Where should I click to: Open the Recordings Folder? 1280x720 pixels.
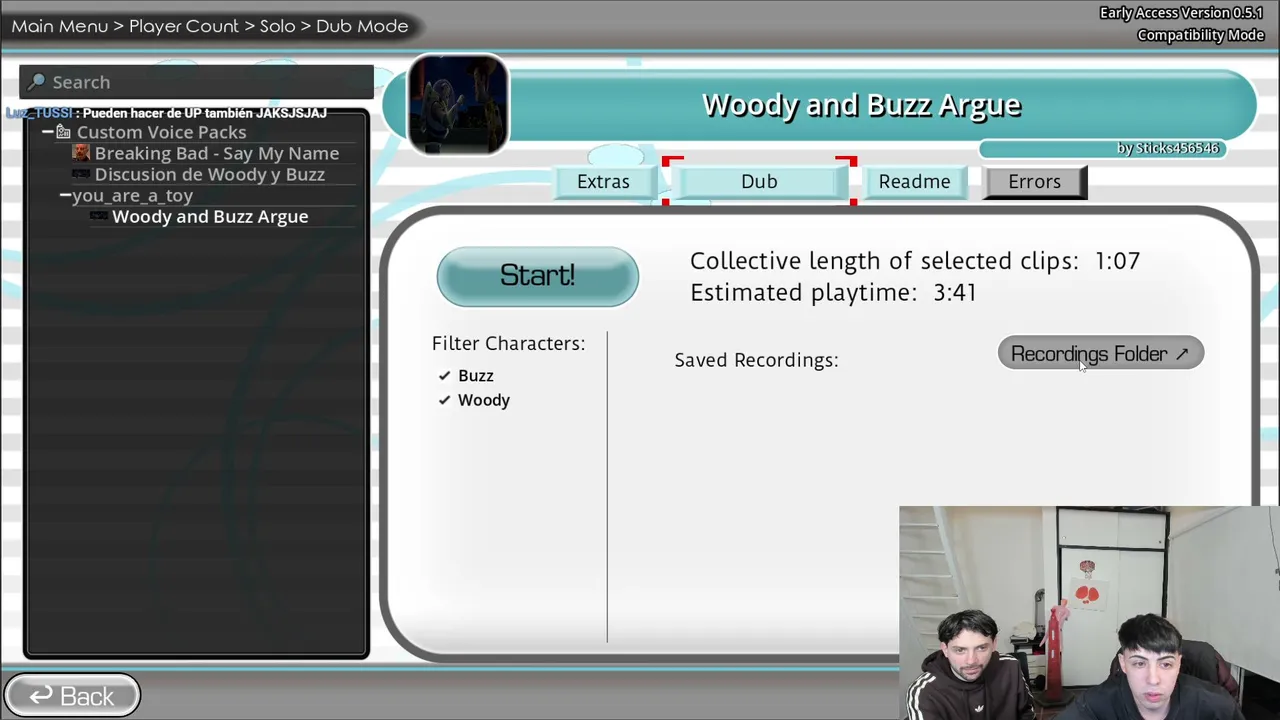[1100, 353]
